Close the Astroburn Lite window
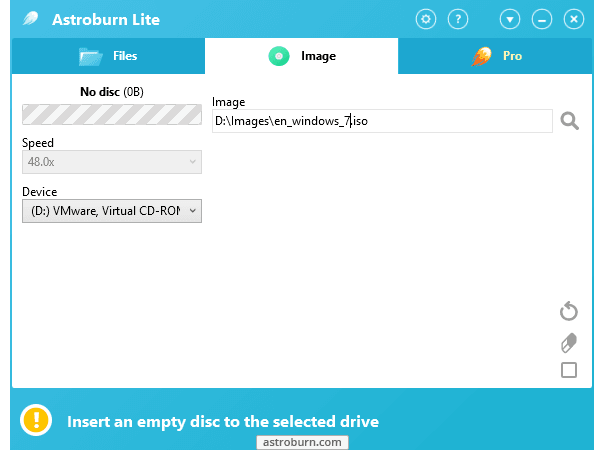Screen dimensions: 604x450 pos(574,19)
